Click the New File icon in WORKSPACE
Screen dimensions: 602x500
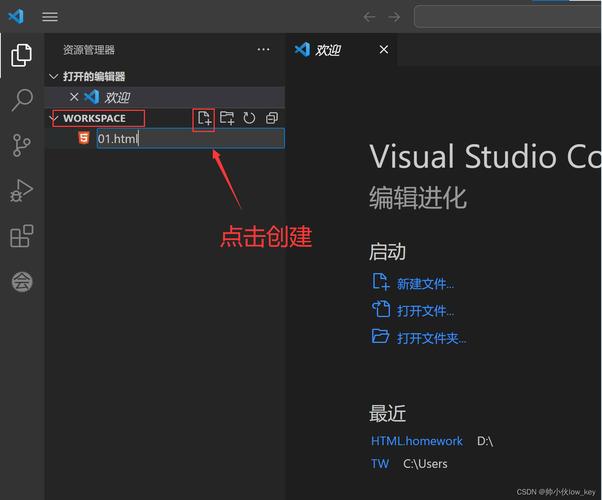point(204,118)
